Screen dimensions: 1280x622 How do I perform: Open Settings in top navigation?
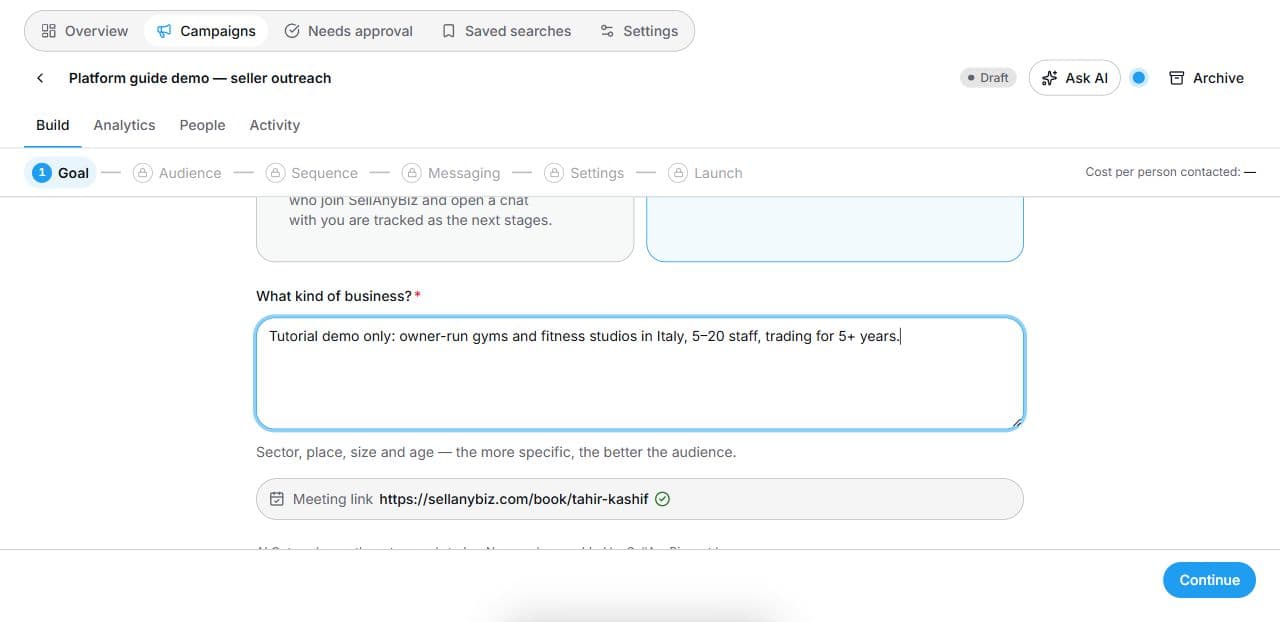click(x=639, y=31)
